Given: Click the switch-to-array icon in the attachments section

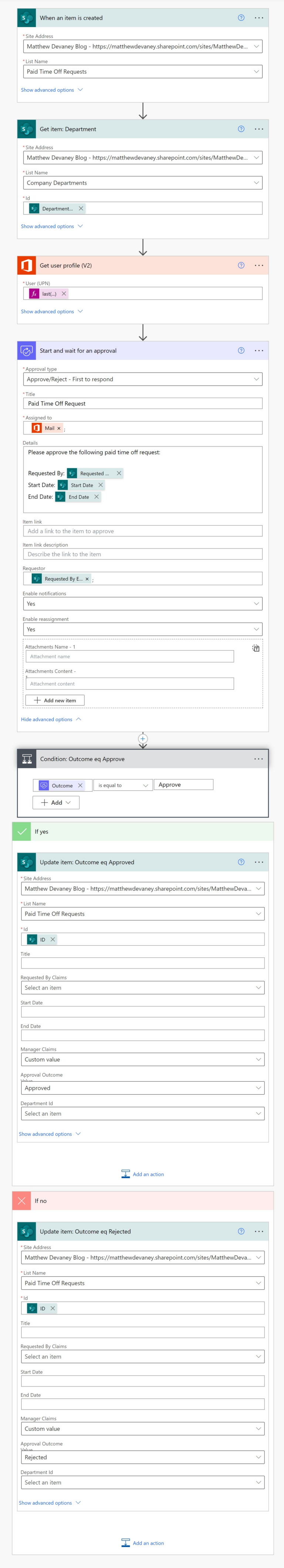Looking at the screenshot, I should pos(257,648).
